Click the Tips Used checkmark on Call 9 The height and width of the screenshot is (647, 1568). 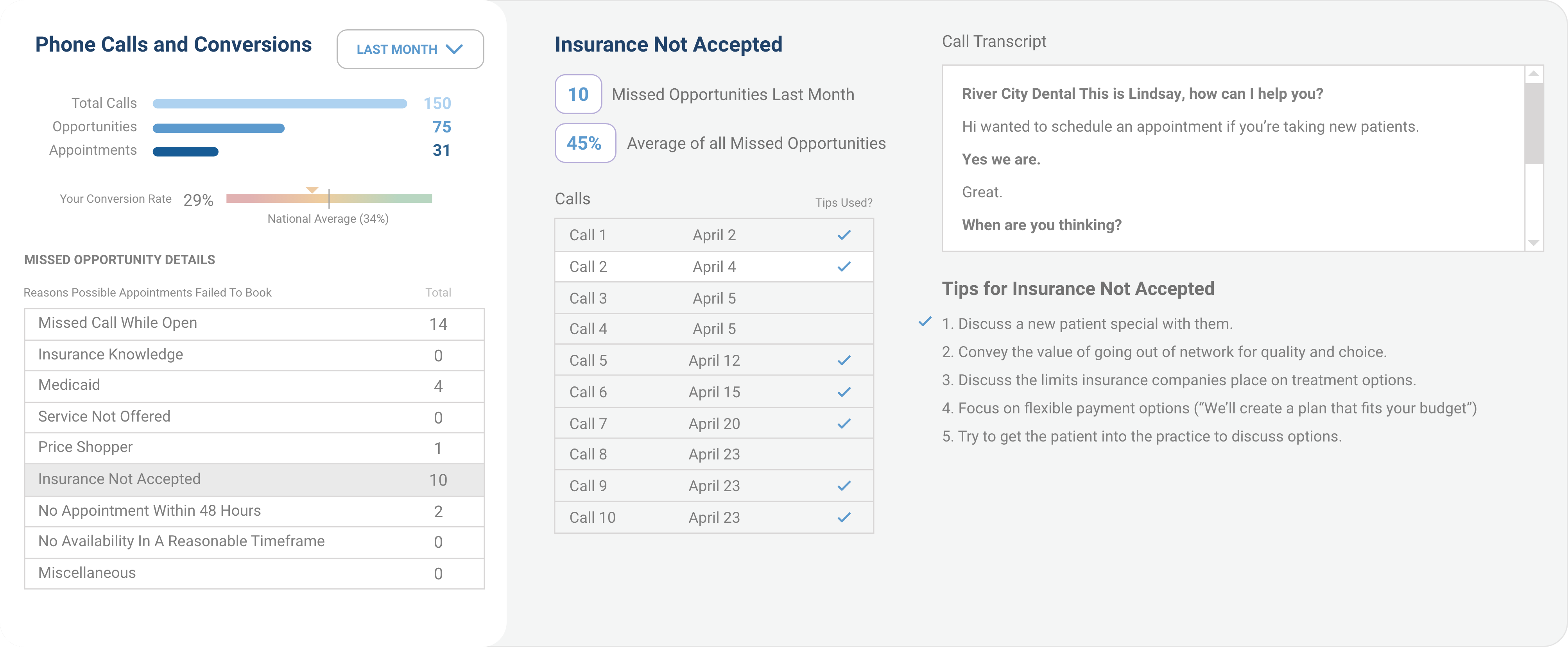844,486
